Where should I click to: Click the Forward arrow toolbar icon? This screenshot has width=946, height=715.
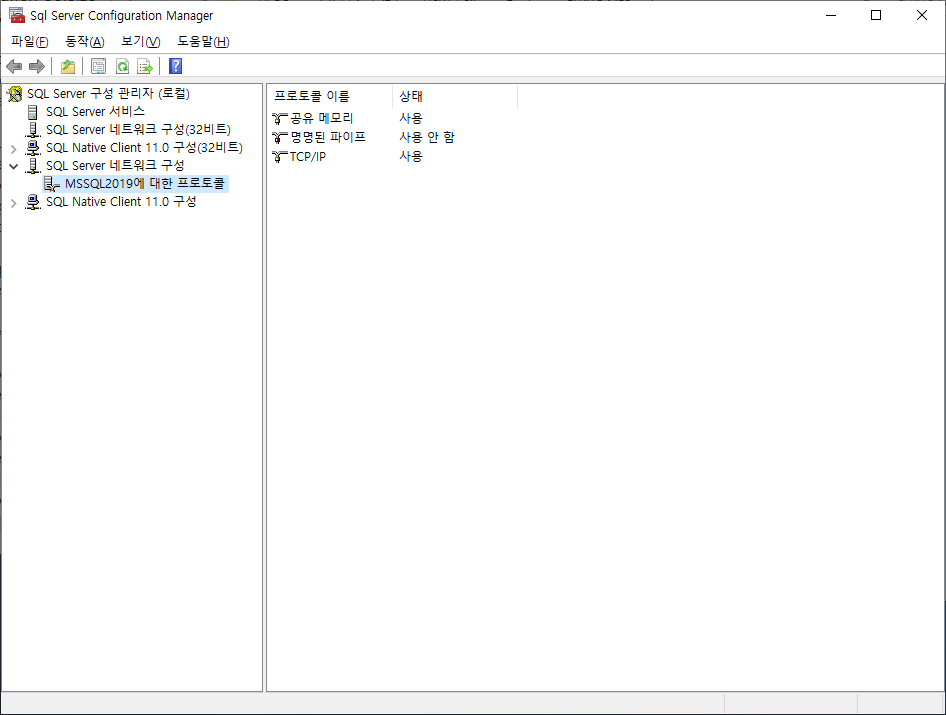tap(37, 66)
